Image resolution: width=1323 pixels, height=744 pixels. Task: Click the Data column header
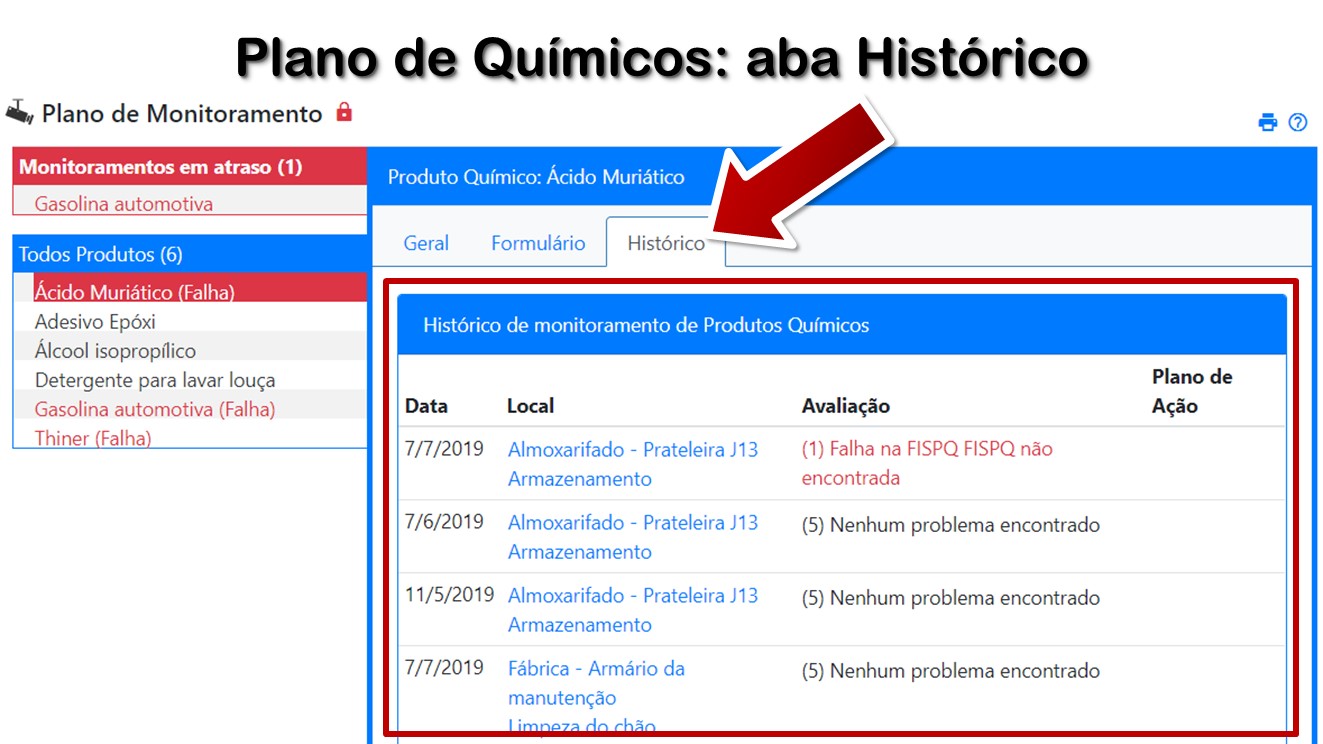426,406
